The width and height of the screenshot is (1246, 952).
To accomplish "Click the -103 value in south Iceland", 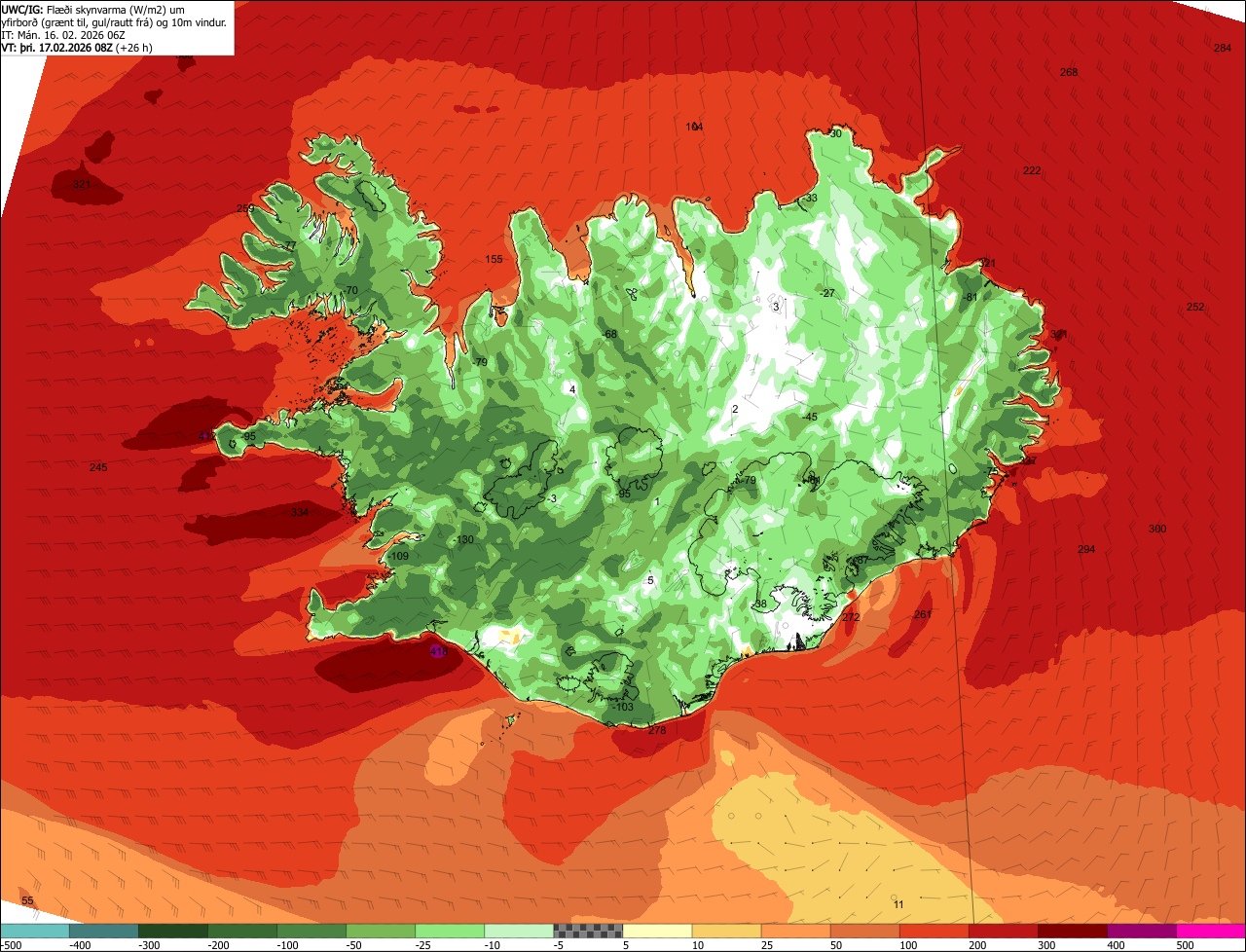I will point(623,707).
